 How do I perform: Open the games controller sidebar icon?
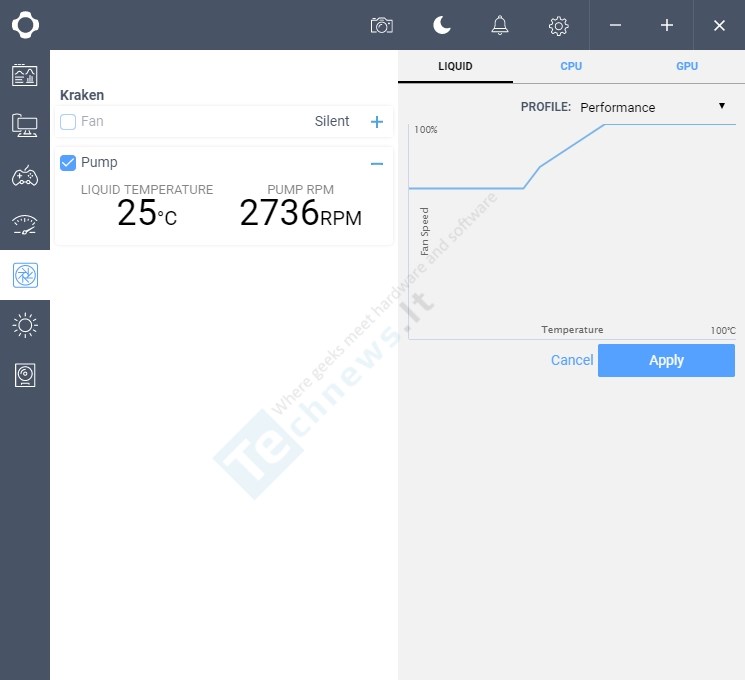point(25,176)
